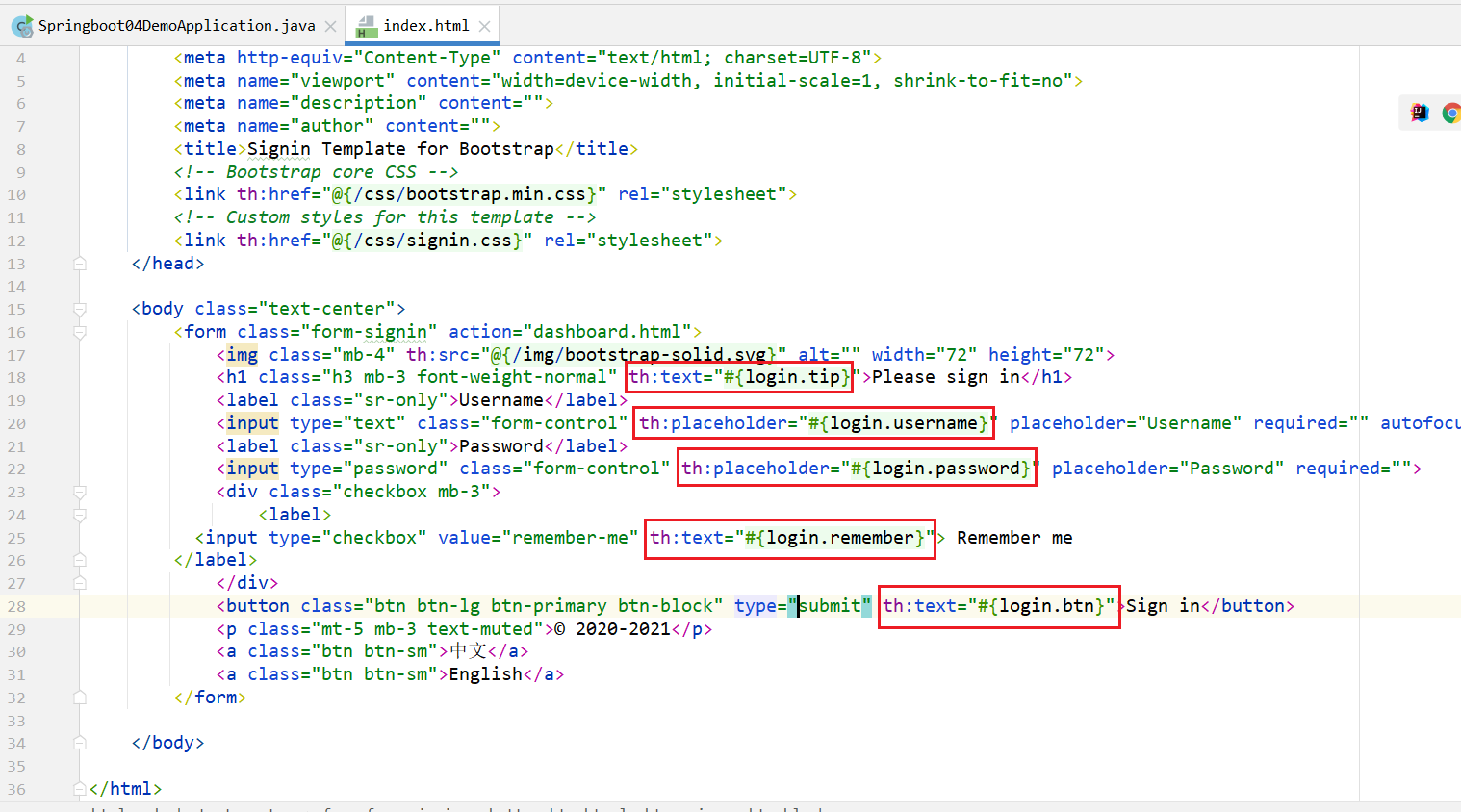Fold the checkbox div block on line 23
Viewport: 1461px width, 812px height.
[80, 492]
